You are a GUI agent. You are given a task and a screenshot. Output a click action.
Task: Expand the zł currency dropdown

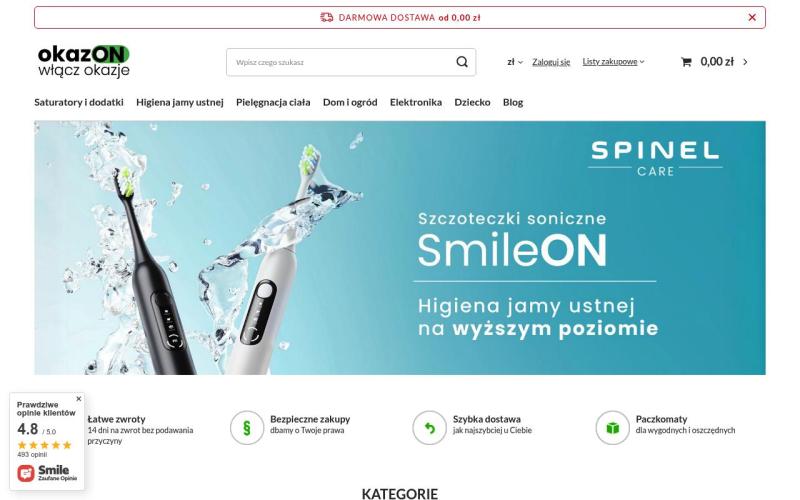[x=515, y=62]
